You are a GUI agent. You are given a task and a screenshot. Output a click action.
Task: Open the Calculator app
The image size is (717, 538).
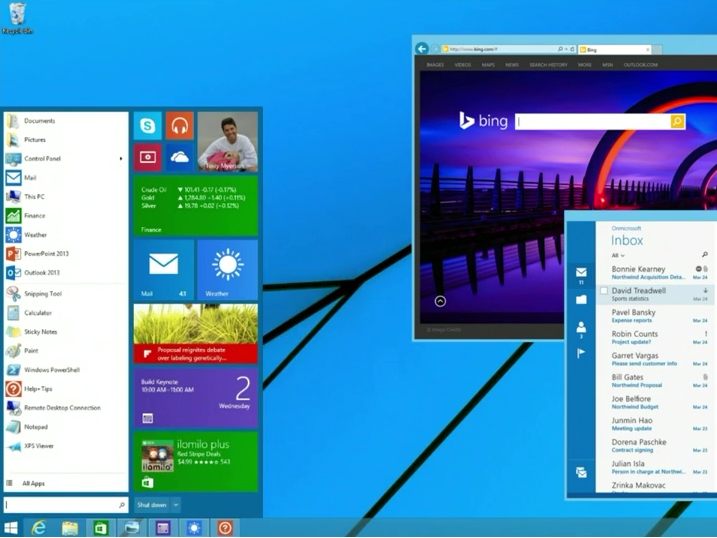65,313
